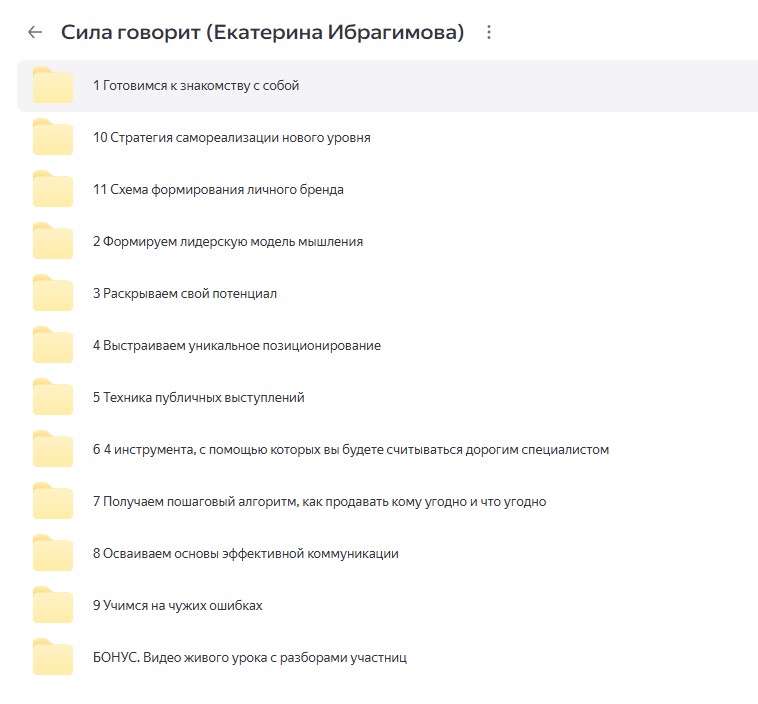
Task: Open '11 Схема формирования личного бренда'
Action: coord(218,190)
